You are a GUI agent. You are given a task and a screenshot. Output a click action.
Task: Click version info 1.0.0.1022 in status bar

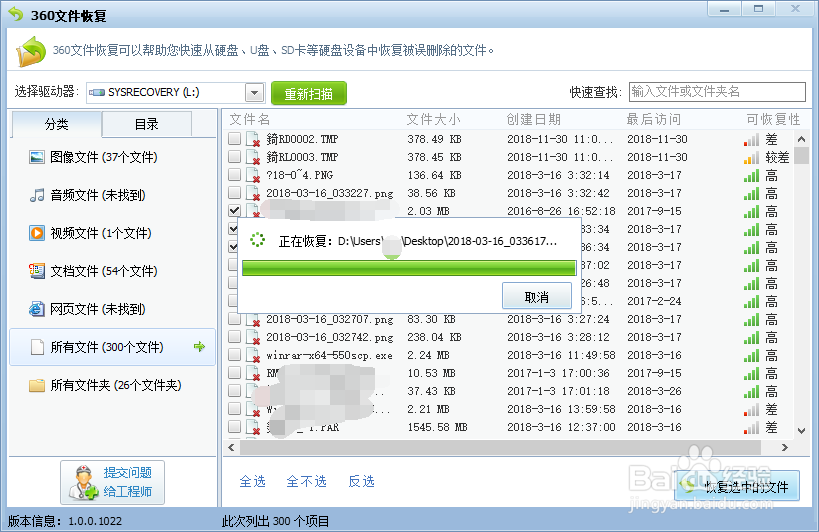click(x=65, y=521)
